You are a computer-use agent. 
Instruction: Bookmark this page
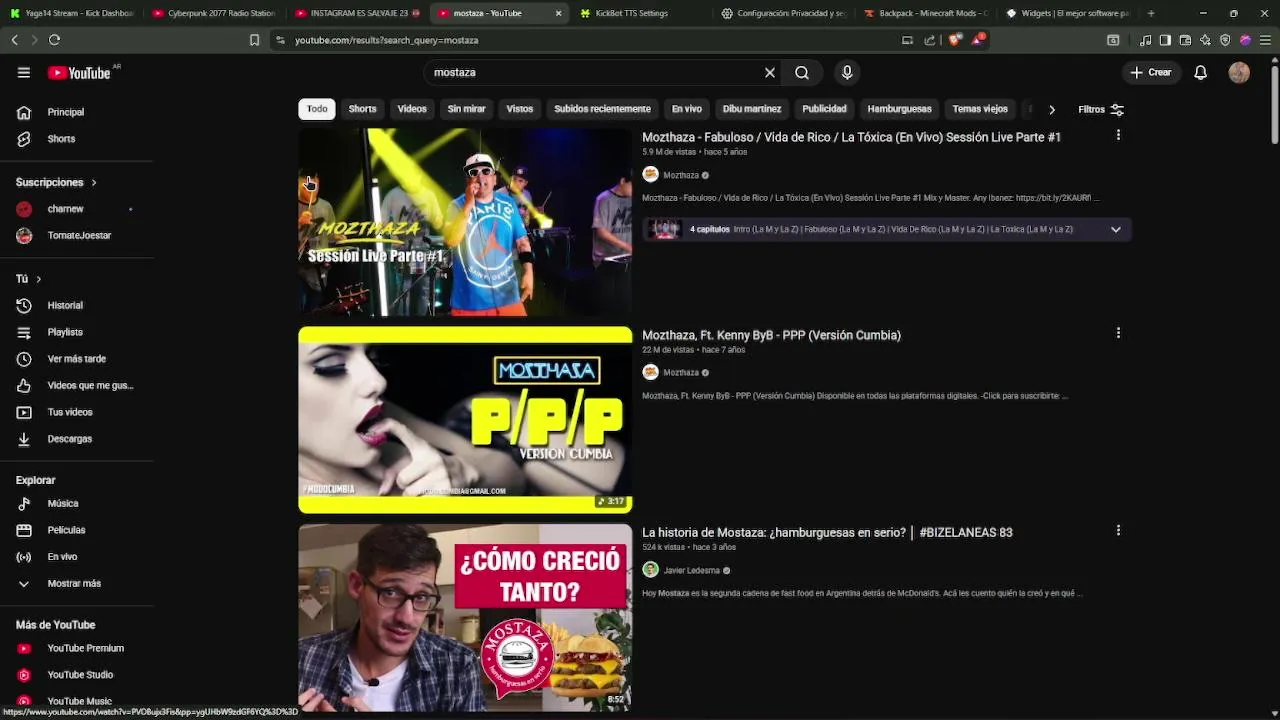click(x=254, y=40)
